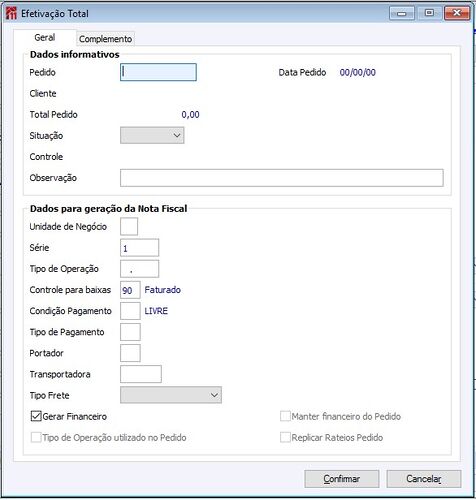Click the Cancelar button

tap(424, 479)
